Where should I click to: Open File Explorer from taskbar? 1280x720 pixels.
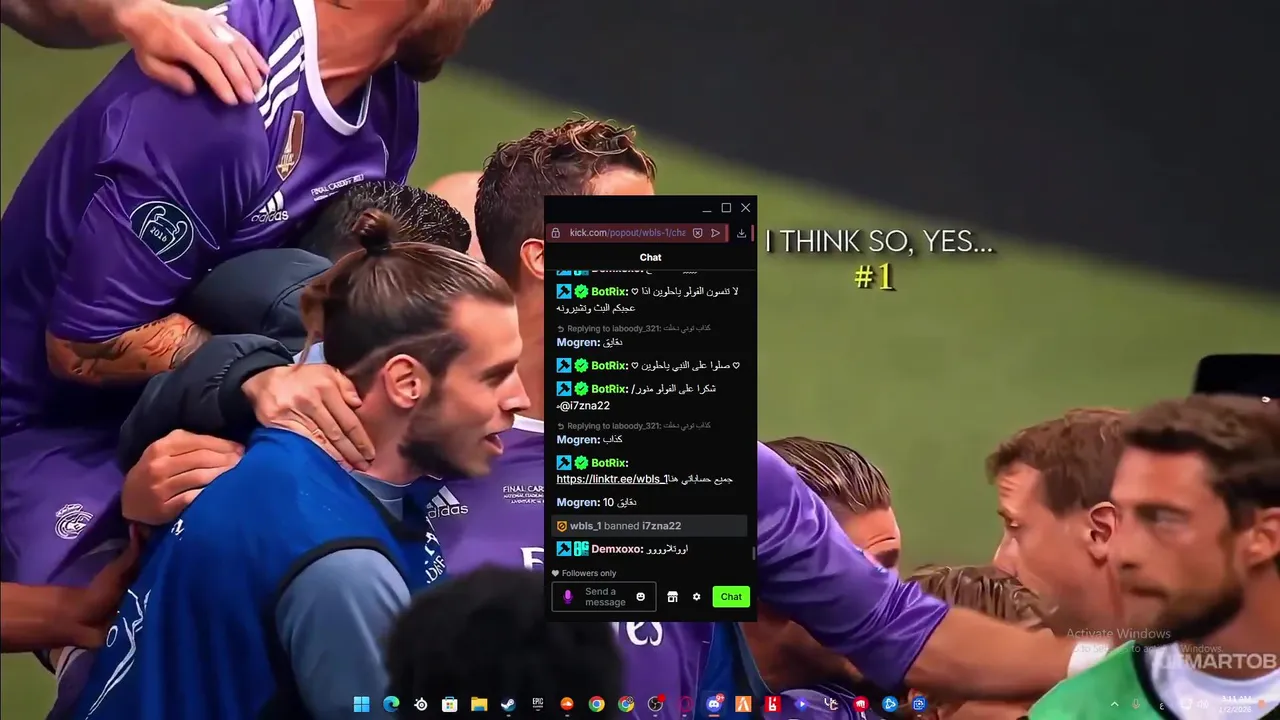click(479, 704)
